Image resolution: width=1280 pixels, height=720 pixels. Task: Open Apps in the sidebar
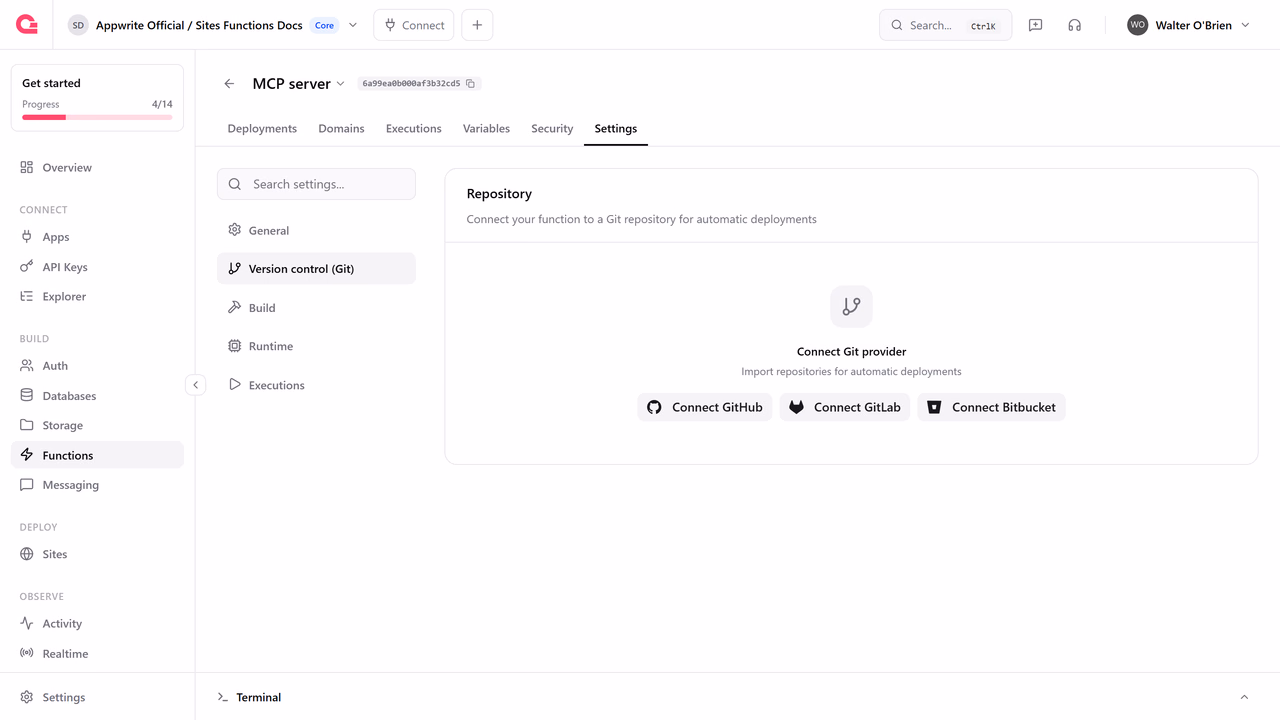point(97,237)
